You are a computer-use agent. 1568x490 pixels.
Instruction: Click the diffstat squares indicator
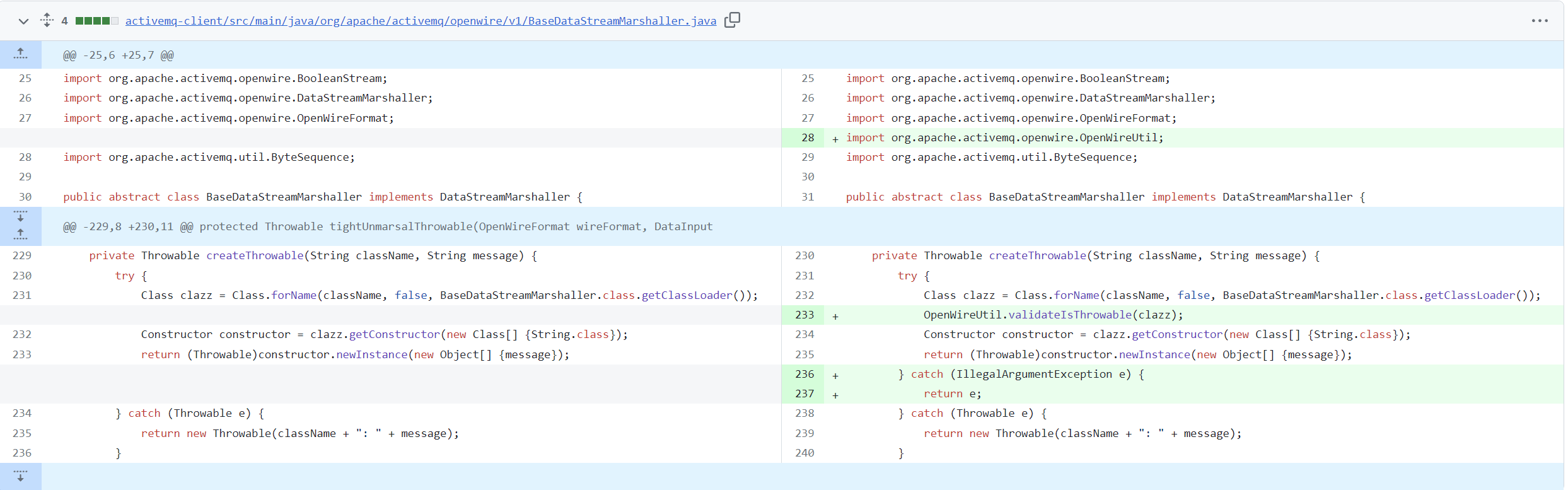point(96,21)
